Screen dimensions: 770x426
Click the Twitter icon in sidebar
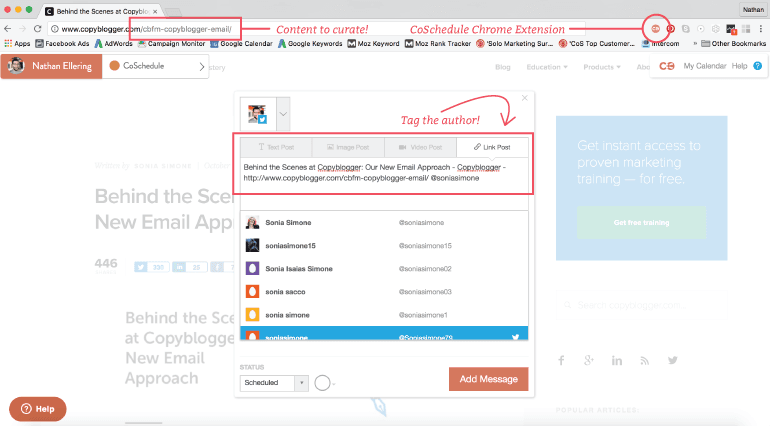(x=673, y=361)
